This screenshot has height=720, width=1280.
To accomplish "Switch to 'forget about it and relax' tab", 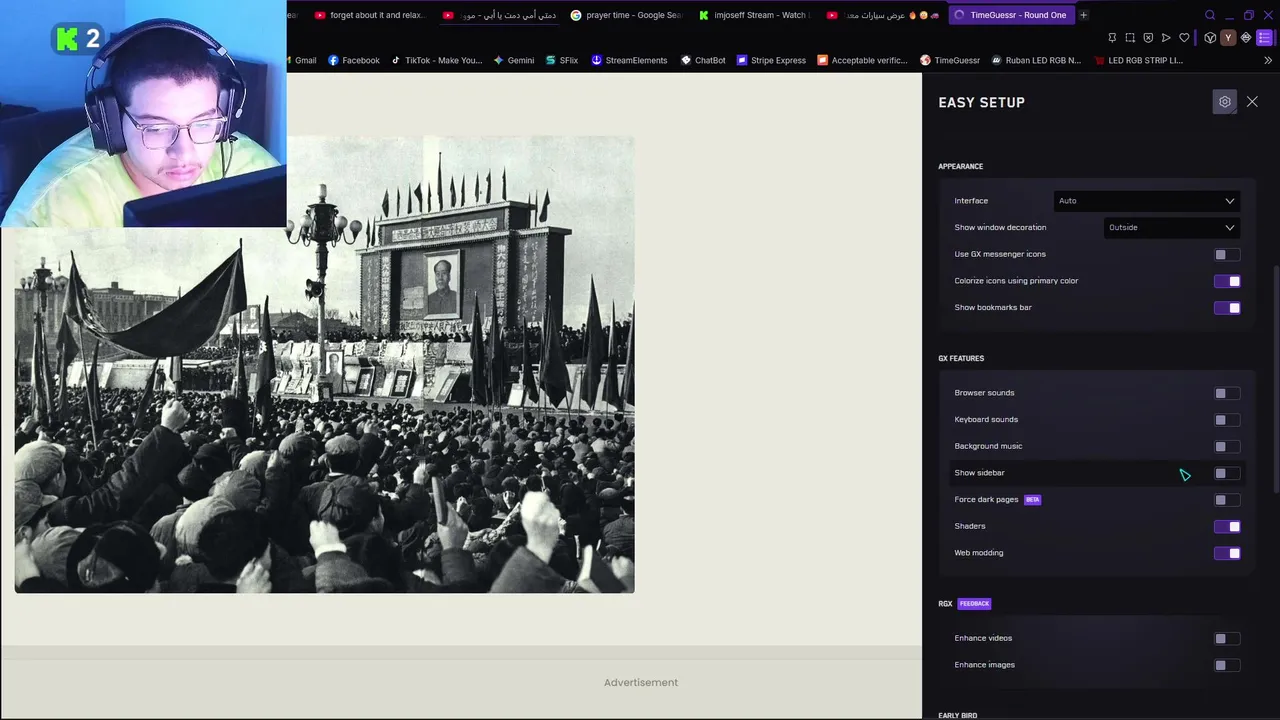I will click(370, 15).
